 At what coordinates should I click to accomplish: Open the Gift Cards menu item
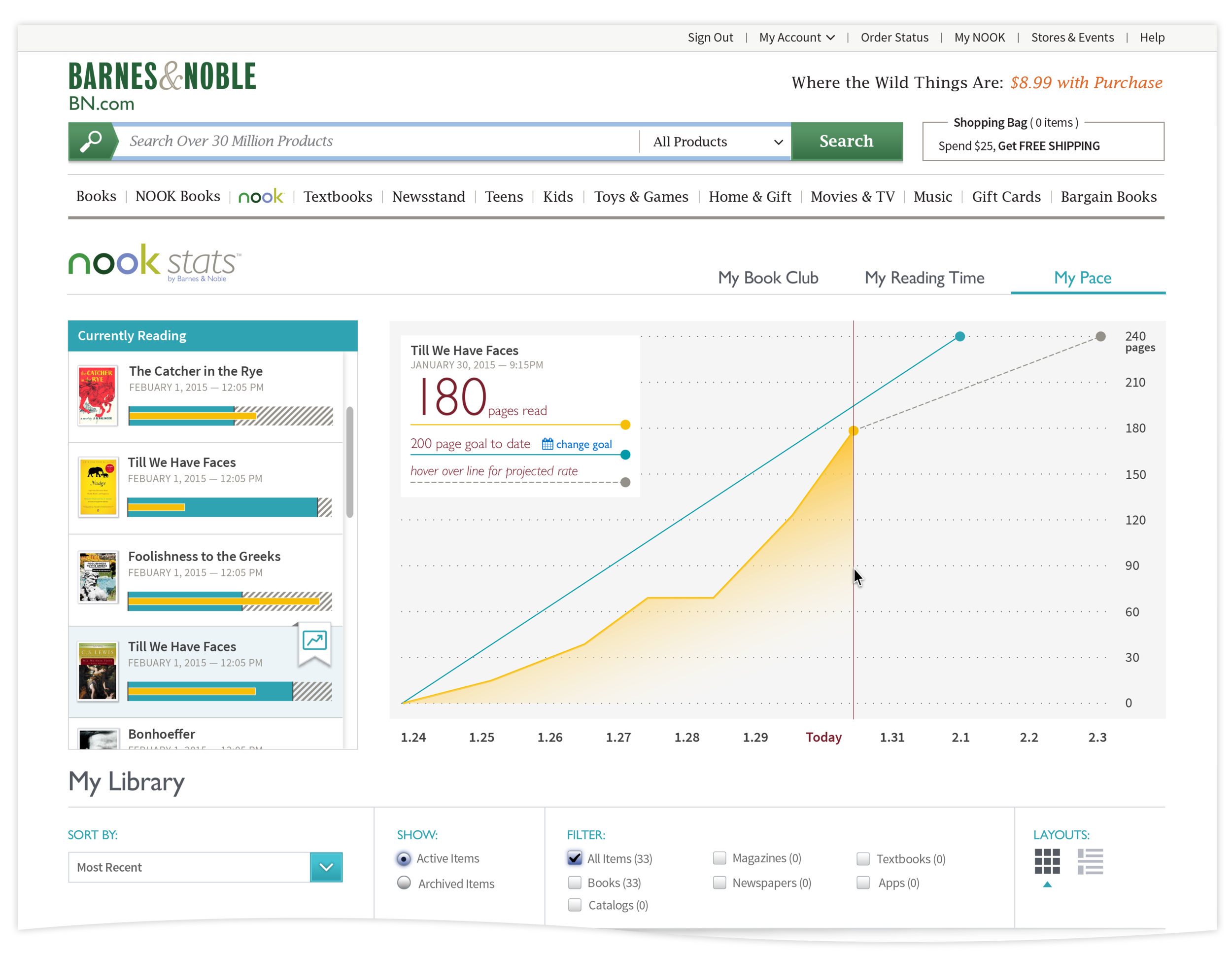(x=1006, y=196)
